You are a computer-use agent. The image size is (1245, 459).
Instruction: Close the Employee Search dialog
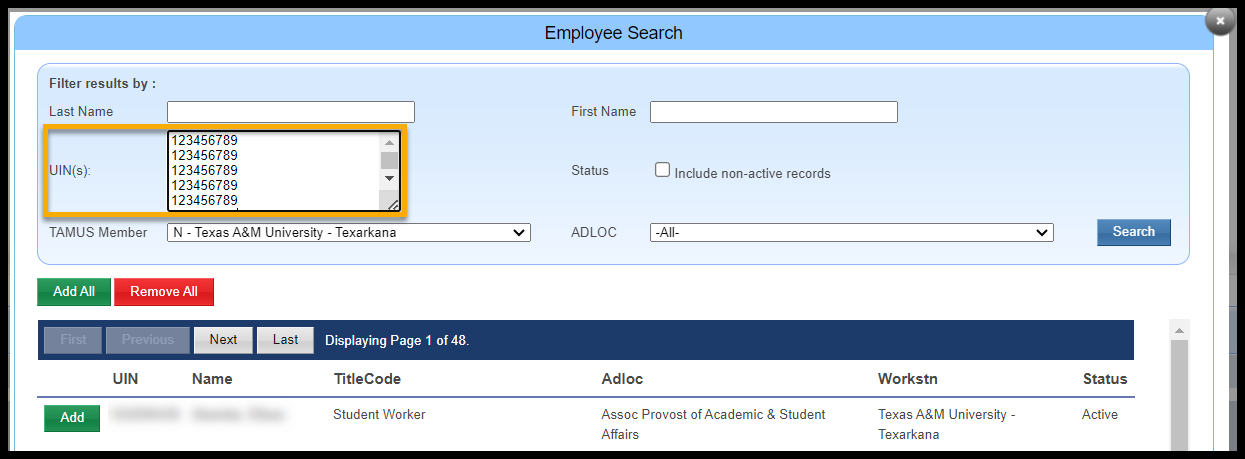click(x=1219, y=21)
